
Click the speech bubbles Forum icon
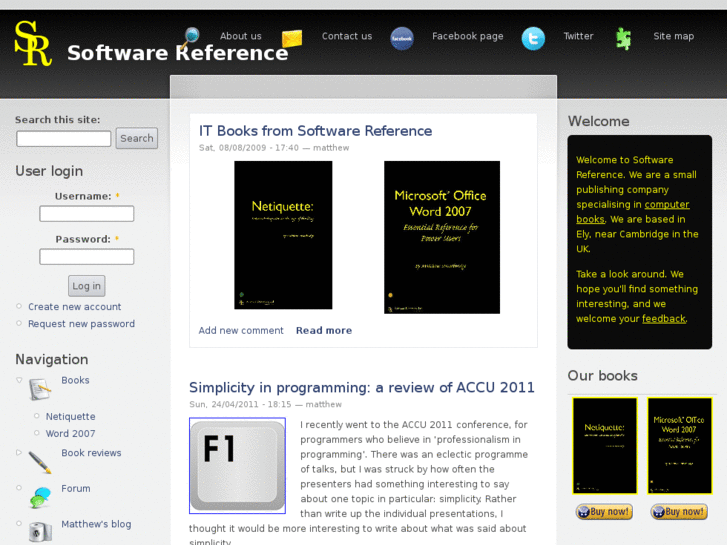(40, 497)
